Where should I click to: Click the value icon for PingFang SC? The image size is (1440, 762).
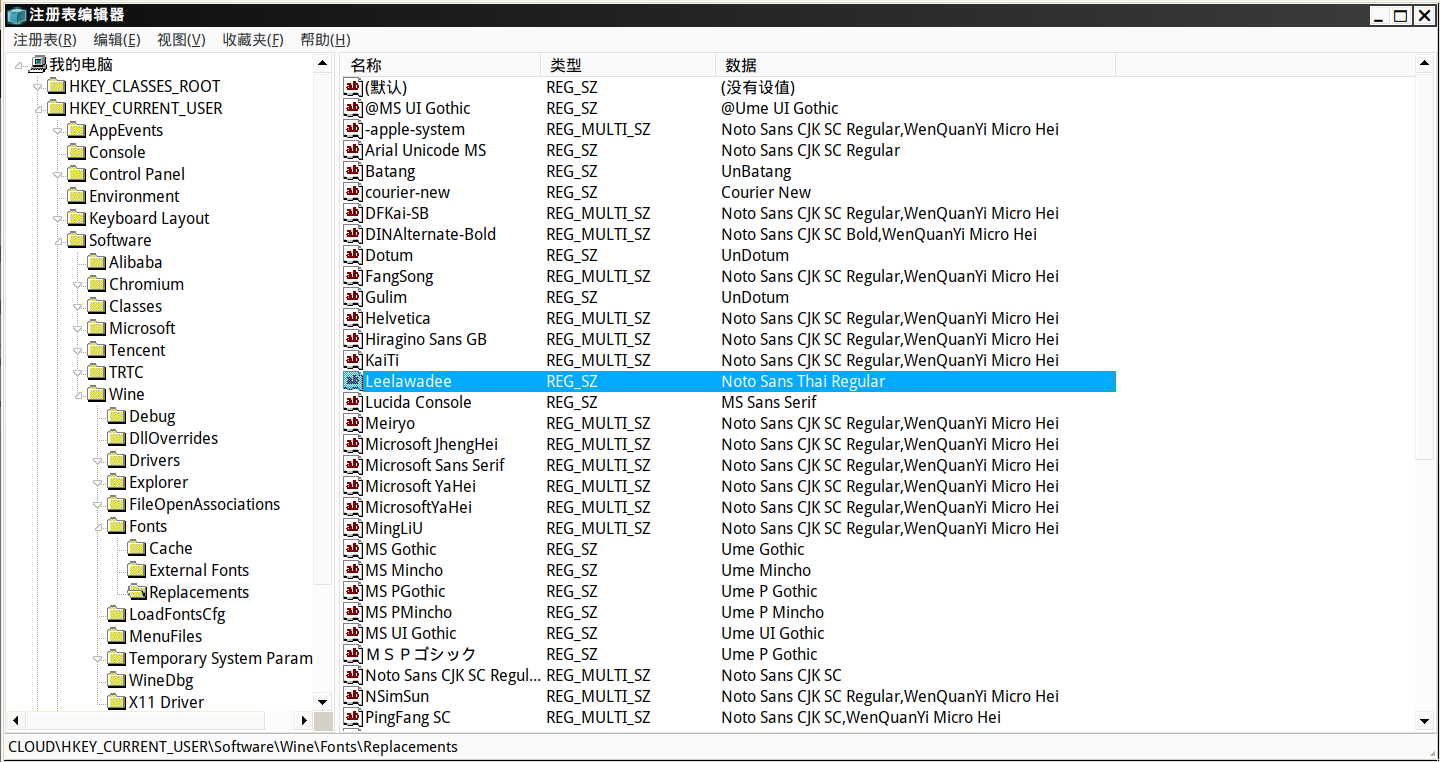353,717
